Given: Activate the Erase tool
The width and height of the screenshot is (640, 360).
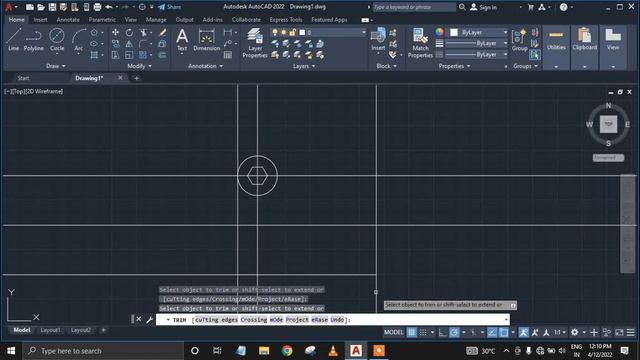Looking at the screenshot, I should tap(162, 32).
